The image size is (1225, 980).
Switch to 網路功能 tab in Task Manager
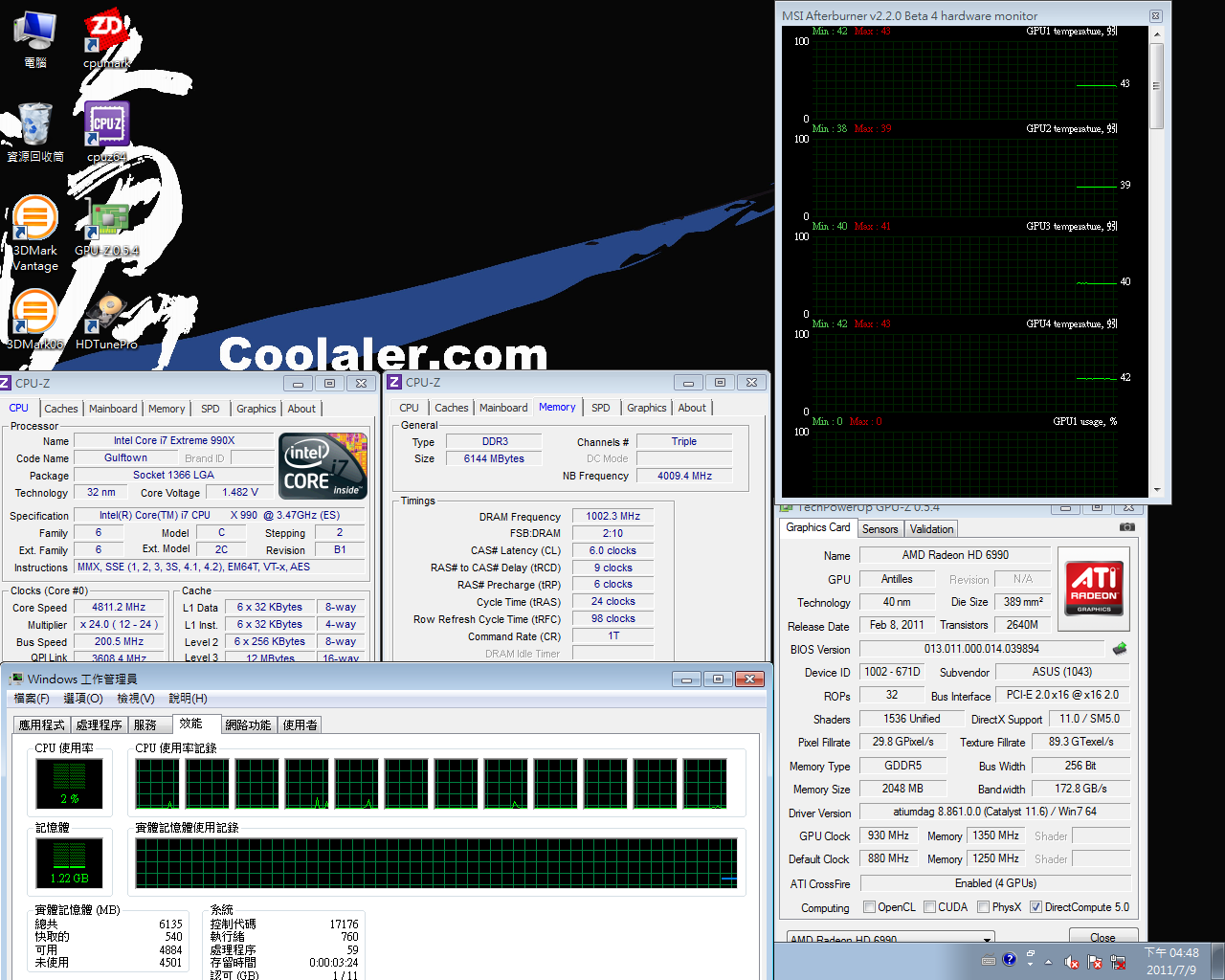pos(249,725)
